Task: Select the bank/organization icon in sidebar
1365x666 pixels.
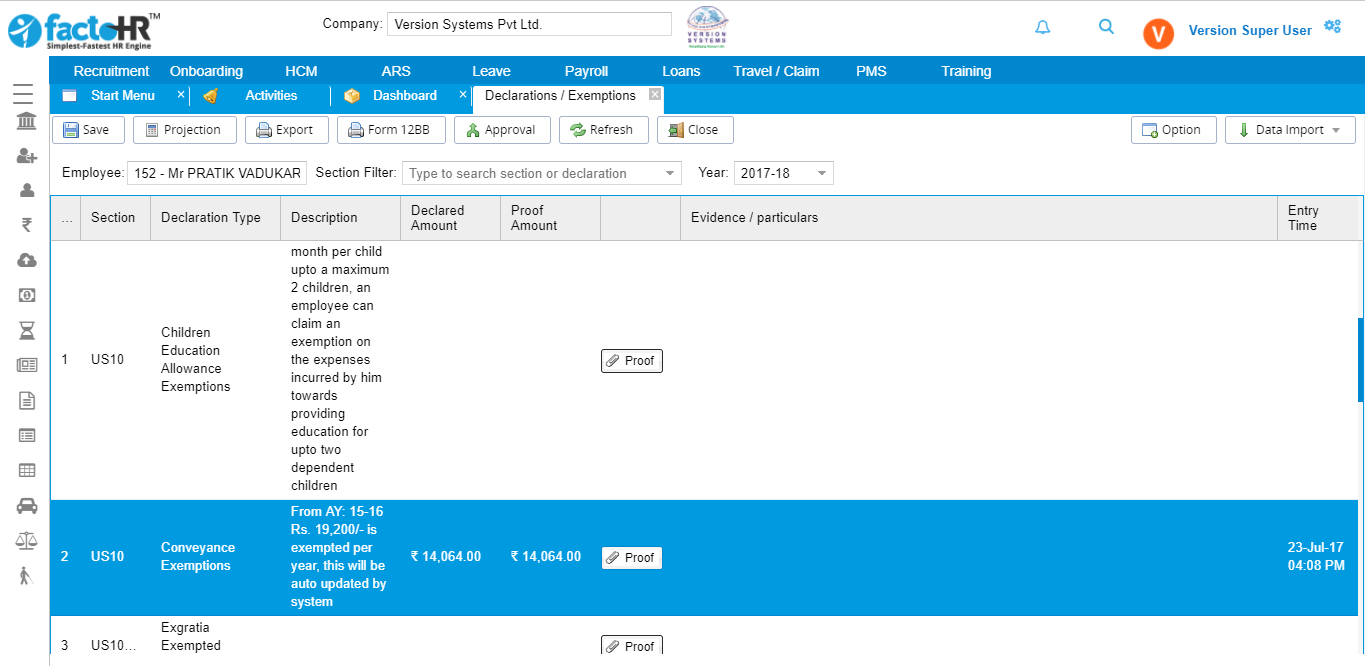Action: [x=26, y=120]
